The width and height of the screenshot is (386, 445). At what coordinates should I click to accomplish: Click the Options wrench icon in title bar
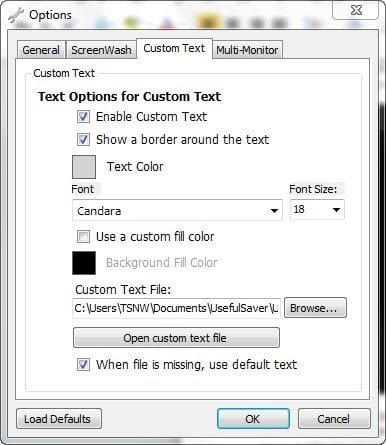(16, 15)
